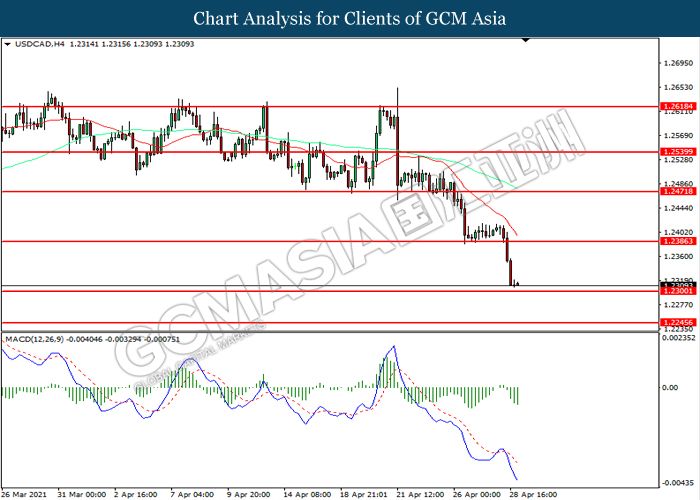Click the 1.22770 price axis value
Screen dimensions: 700x500
[x=679, y=305]
